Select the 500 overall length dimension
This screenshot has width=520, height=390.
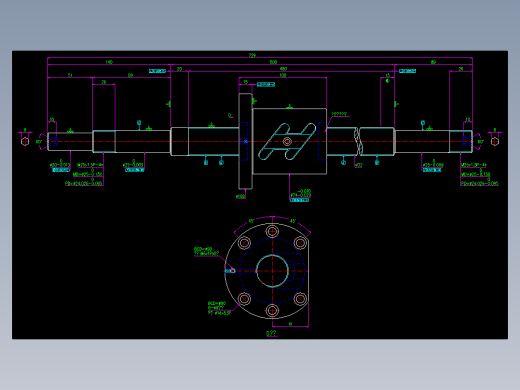click(273, 62)
